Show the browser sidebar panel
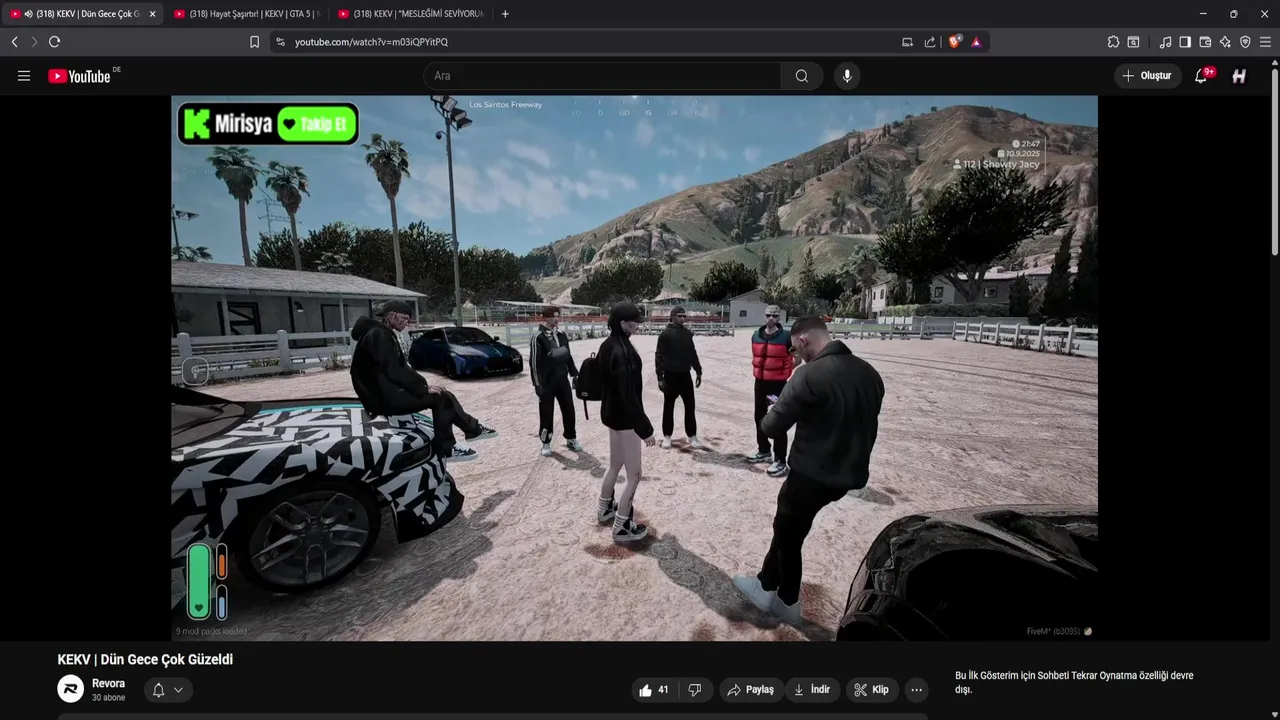The height and width of the screenshot is (720, 1280). tap(1185, 42)
